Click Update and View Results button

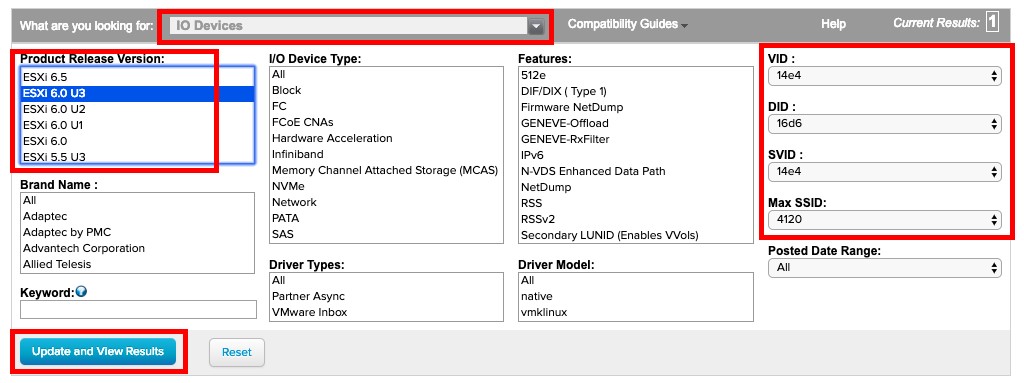[x=98, y=352]
